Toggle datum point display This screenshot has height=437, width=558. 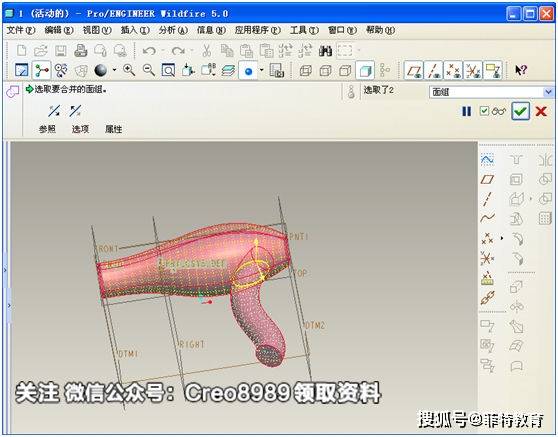tap(453, 70)
